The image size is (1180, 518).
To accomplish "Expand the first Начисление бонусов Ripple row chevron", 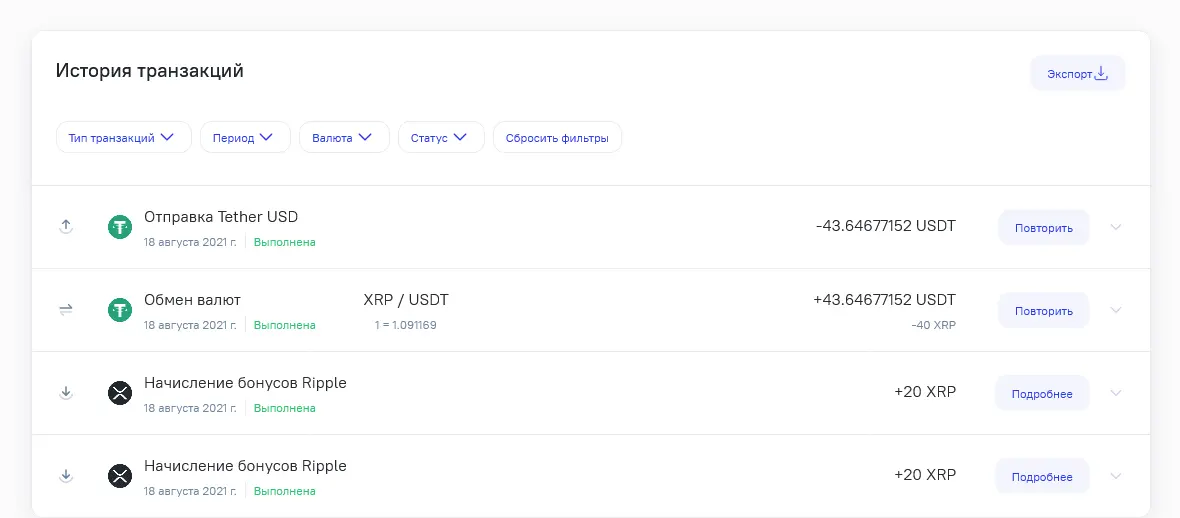I will coord(1116,393).
